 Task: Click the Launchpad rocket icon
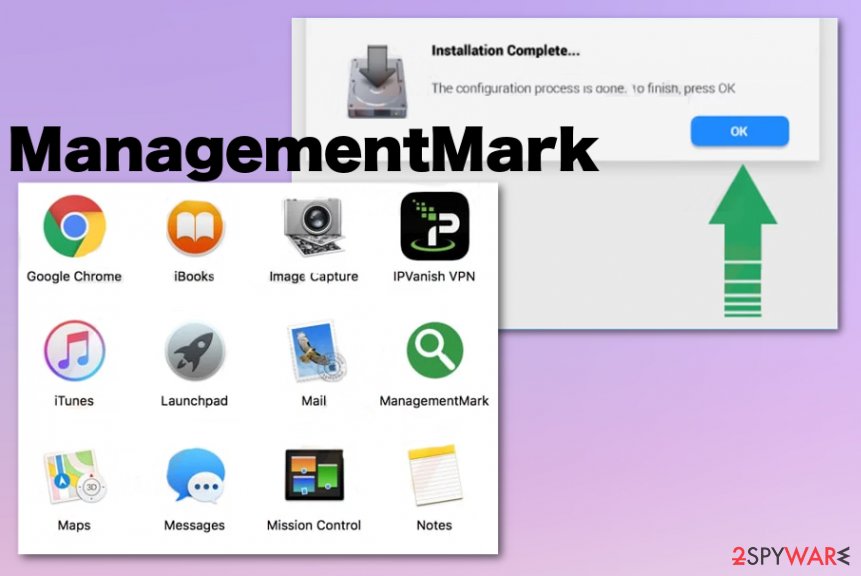pyautogui.click(x=195, y=352)
